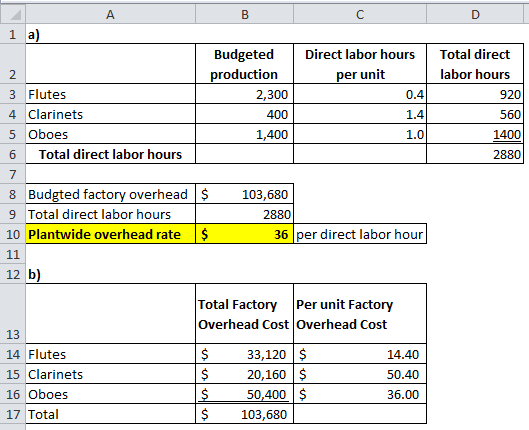
Task: Click 'Total Factory Overhead Cost' header
Action: coord(245,314)
